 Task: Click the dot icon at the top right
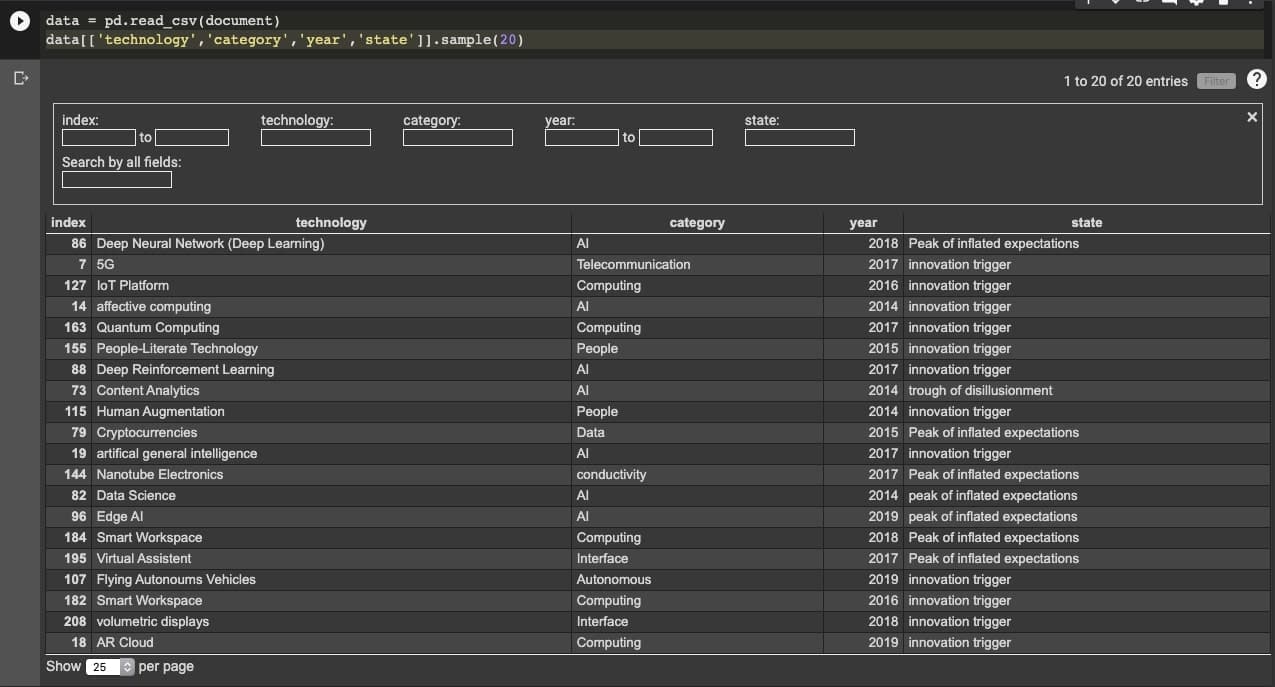click(1251, 5)
